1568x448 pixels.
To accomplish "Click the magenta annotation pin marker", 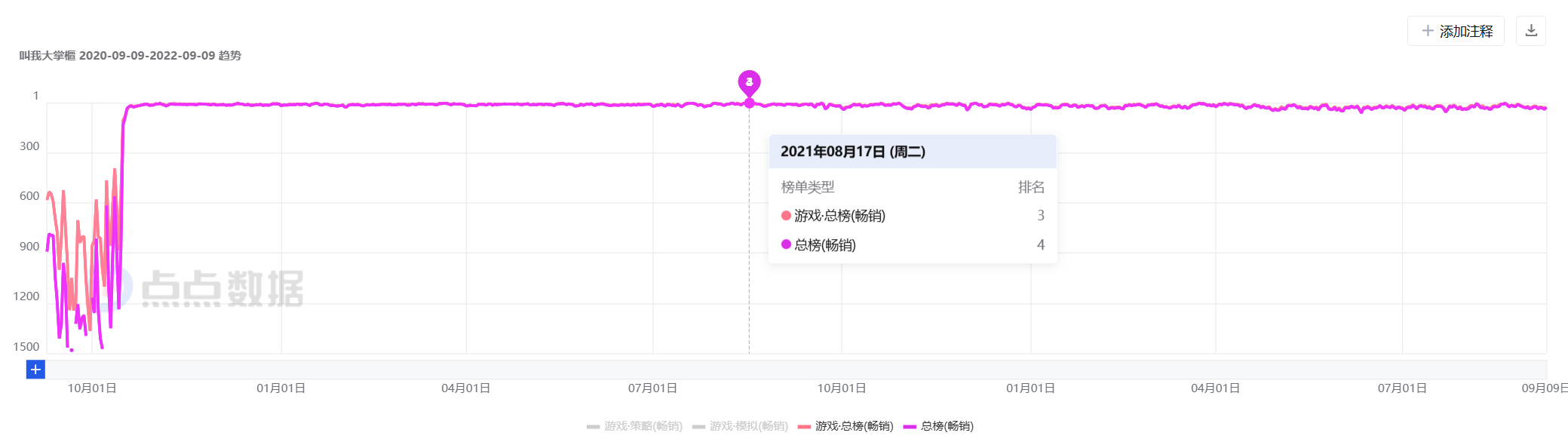I will point(749,82).
